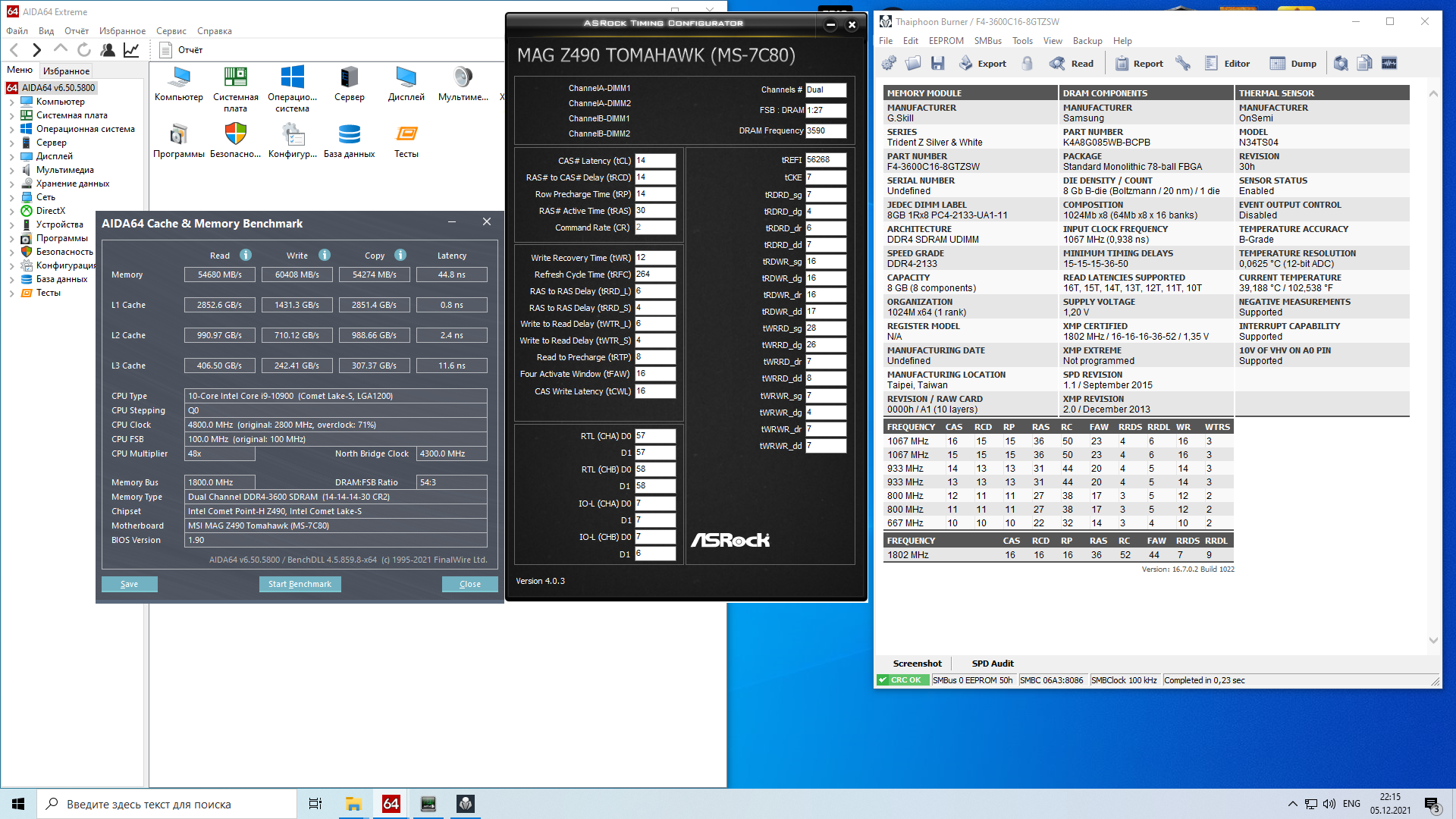The width and height of the screenshot is (1456, 819).
Task: Click the AIDA64 refresh toolbar icon
Action: pos(84,50)
